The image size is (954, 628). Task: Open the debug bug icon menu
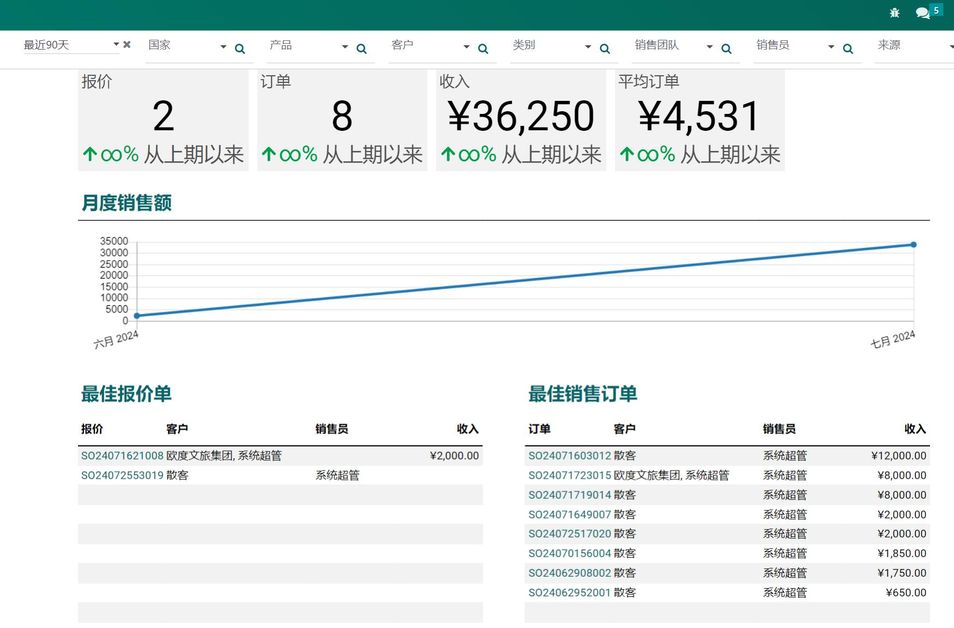click(x=894, y=12)
